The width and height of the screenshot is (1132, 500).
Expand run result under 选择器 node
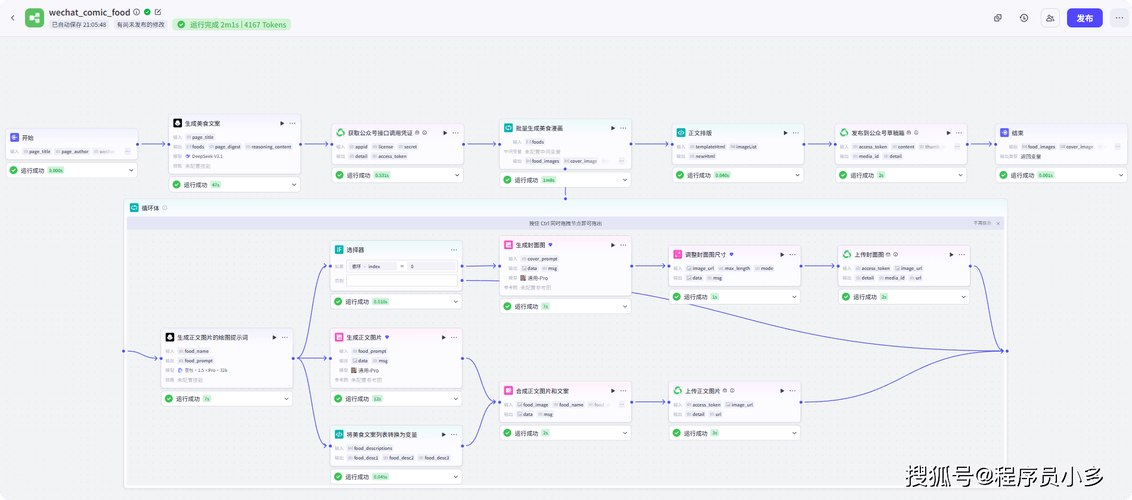tap(456, 302)
